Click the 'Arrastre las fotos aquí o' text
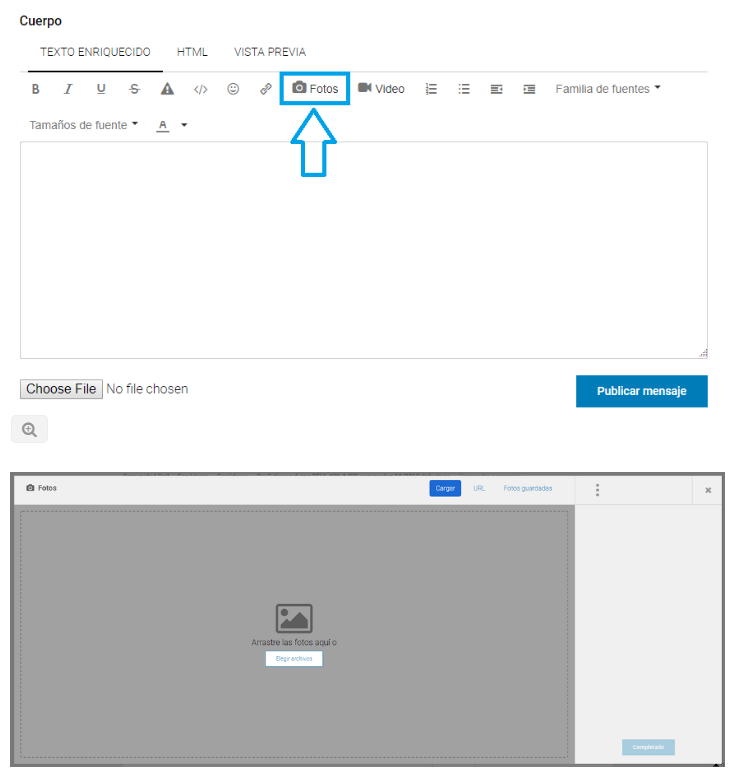This screenshot has width=735, height=778. (294, 642)
